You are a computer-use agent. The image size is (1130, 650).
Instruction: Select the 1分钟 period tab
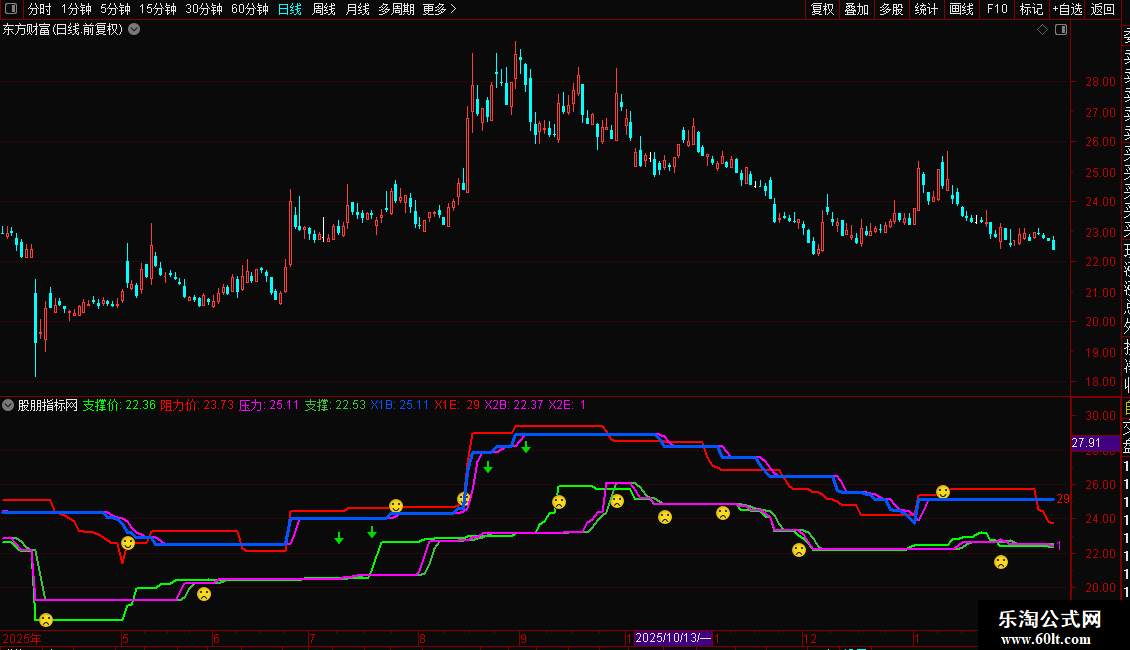(x=76, y=9)
